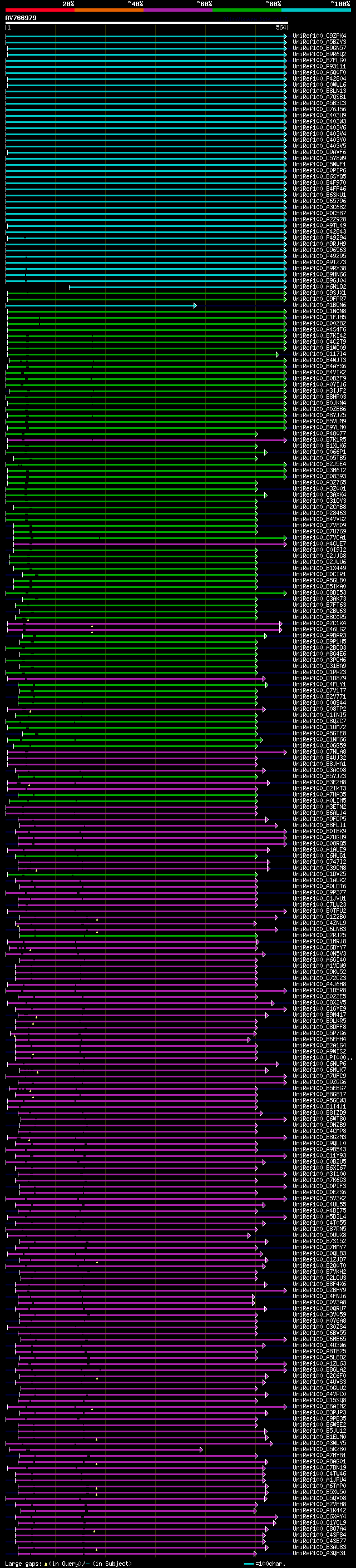
Task: Select the UniRef100_C0UUX8 label
Action: click(319, 1235)
